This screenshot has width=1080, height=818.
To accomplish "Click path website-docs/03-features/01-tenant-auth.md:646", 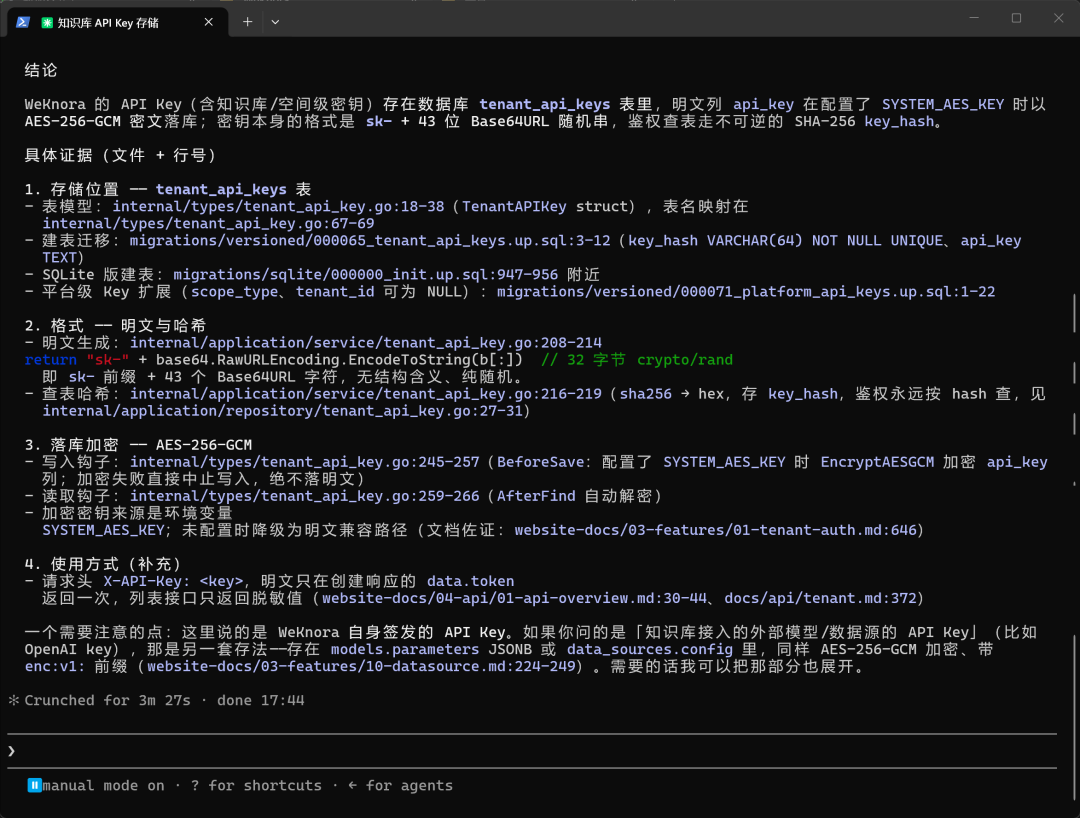I will pyautogui.click(x=716, y=530).
